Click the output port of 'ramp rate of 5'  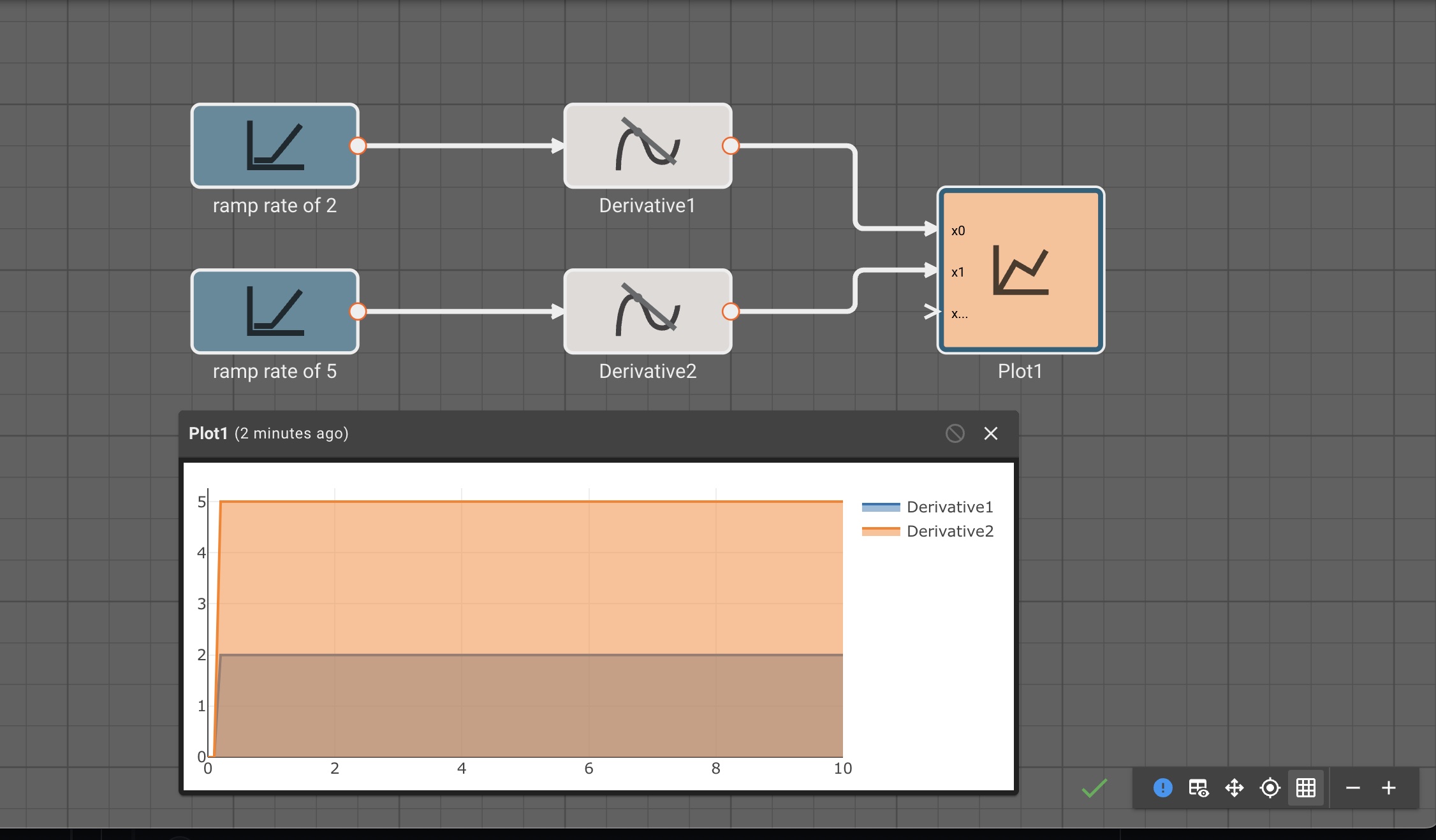pyautogui.click(x=358, y=312)
